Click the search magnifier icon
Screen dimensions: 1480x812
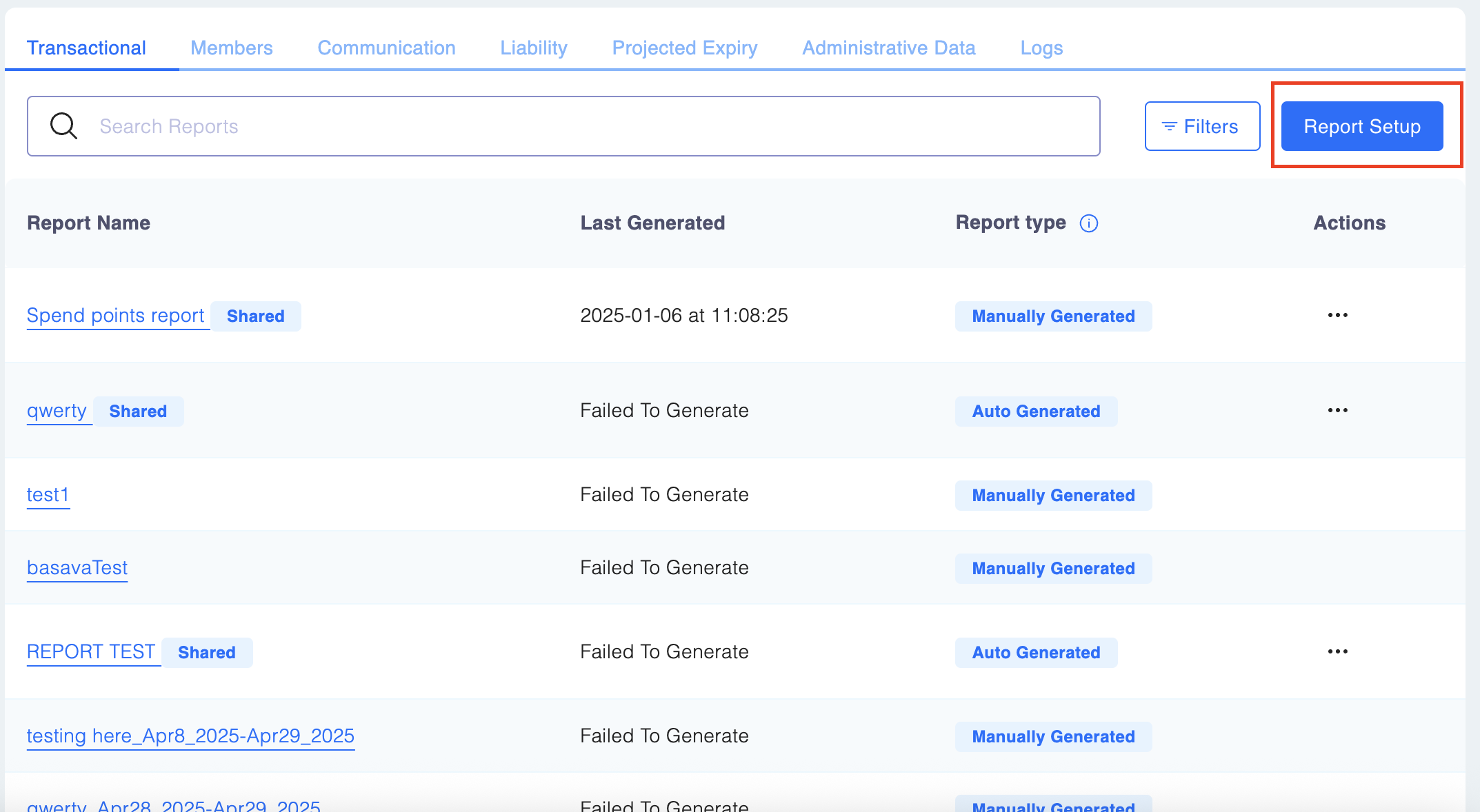[63, 126]
